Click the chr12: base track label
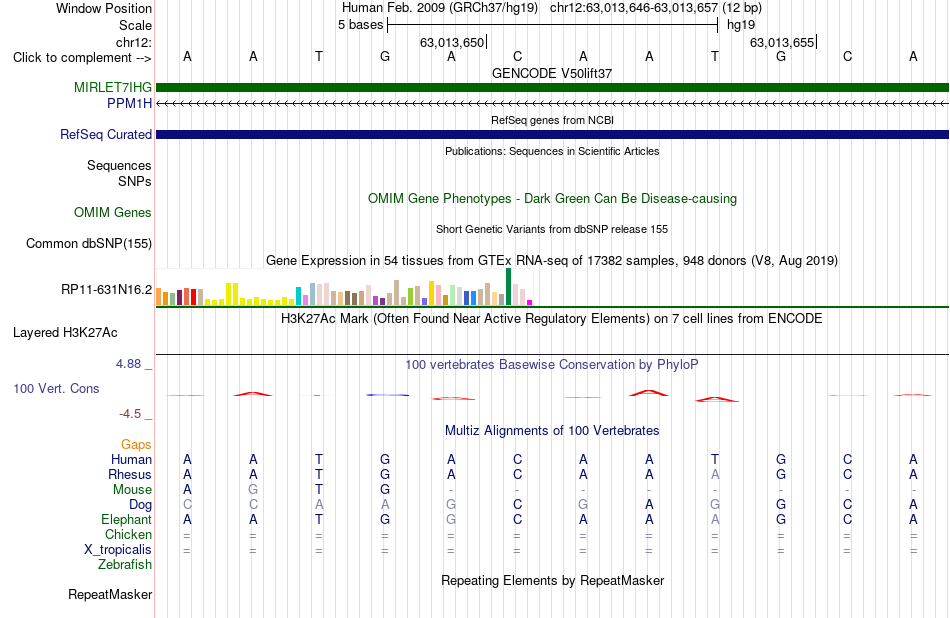Viewport: 950px width, 618px height. [x=134, y=43]
